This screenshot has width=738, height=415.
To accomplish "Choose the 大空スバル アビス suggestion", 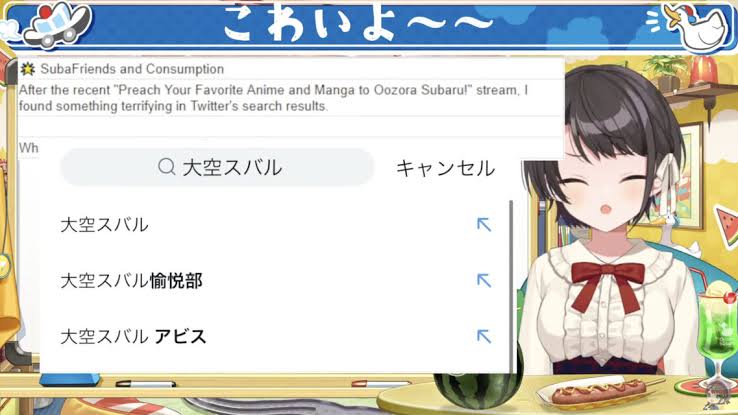I will (x=275, y=337).
